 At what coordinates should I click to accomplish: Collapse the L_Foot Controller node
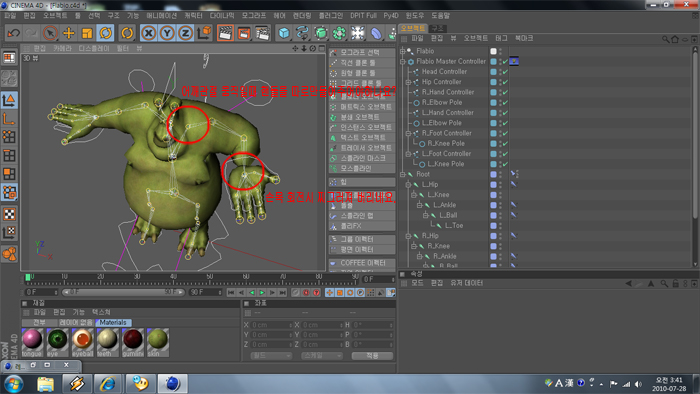(408, 154)
